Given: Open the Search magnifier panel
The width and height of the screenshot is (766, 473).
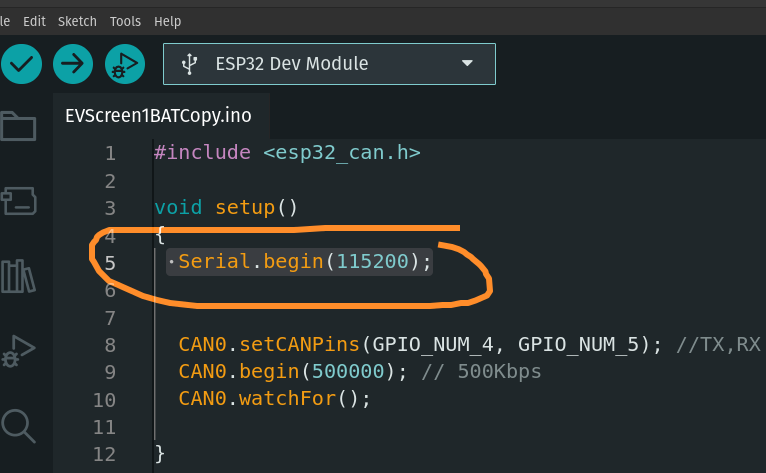Looking at the screenshot, I should (x=19, y=424).
